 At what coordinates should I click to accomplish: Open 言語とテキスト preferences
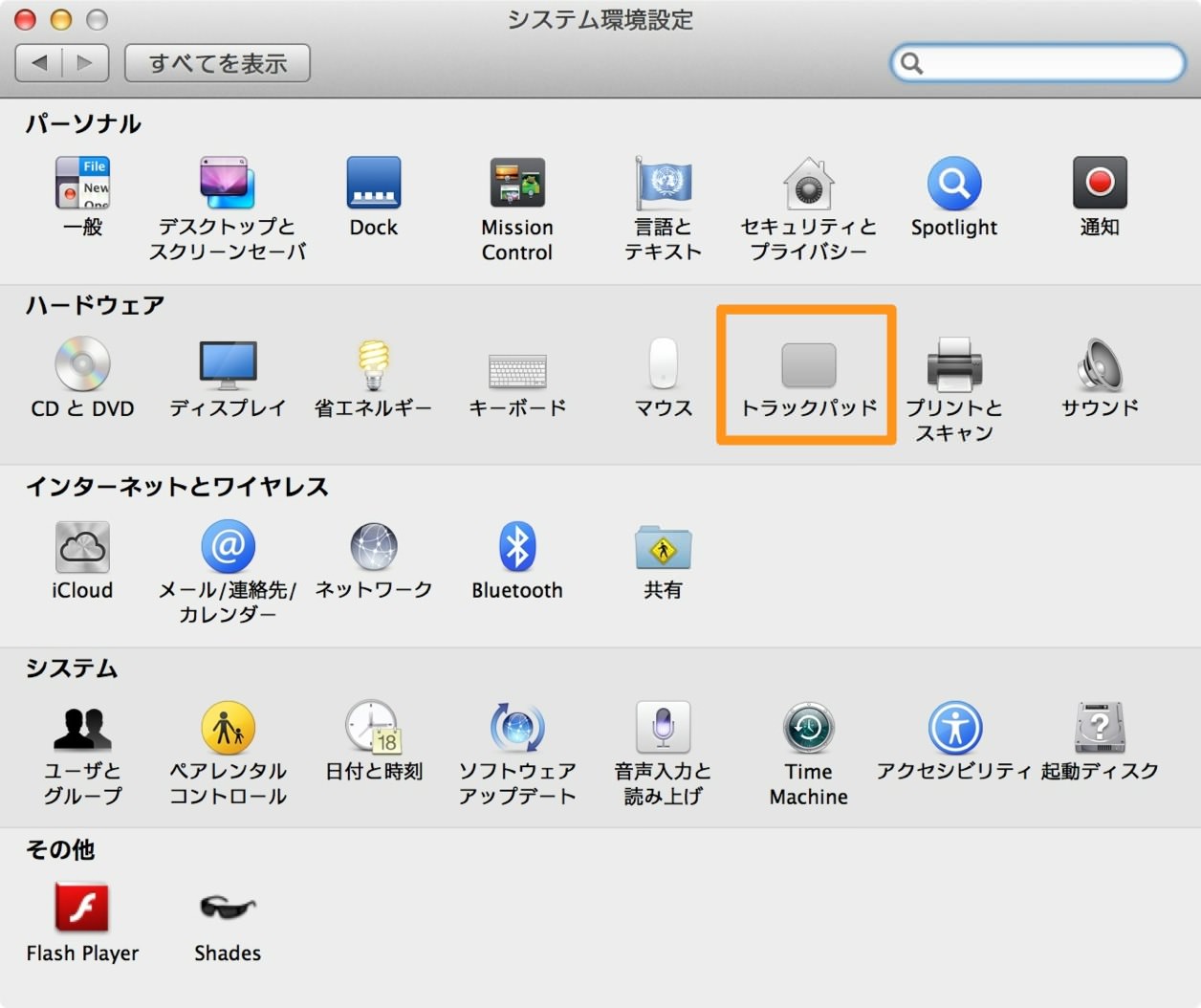tap(663, 183)
